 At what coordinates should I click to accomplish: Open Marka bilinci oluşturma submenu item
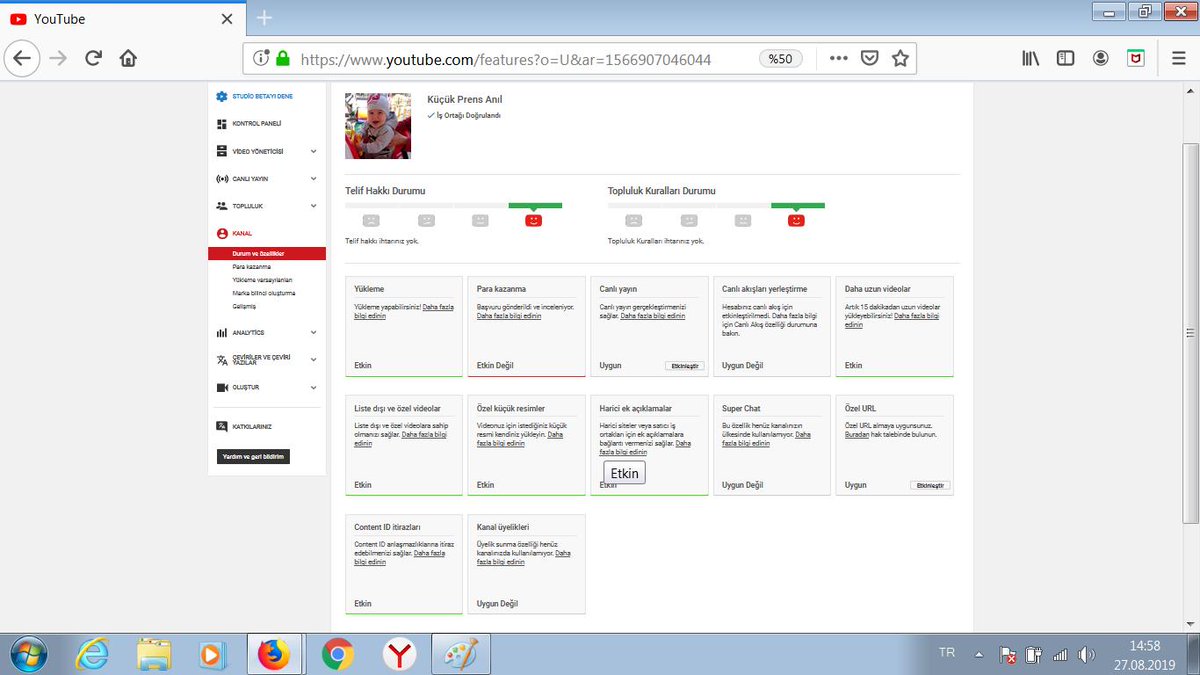coord(264,293)
